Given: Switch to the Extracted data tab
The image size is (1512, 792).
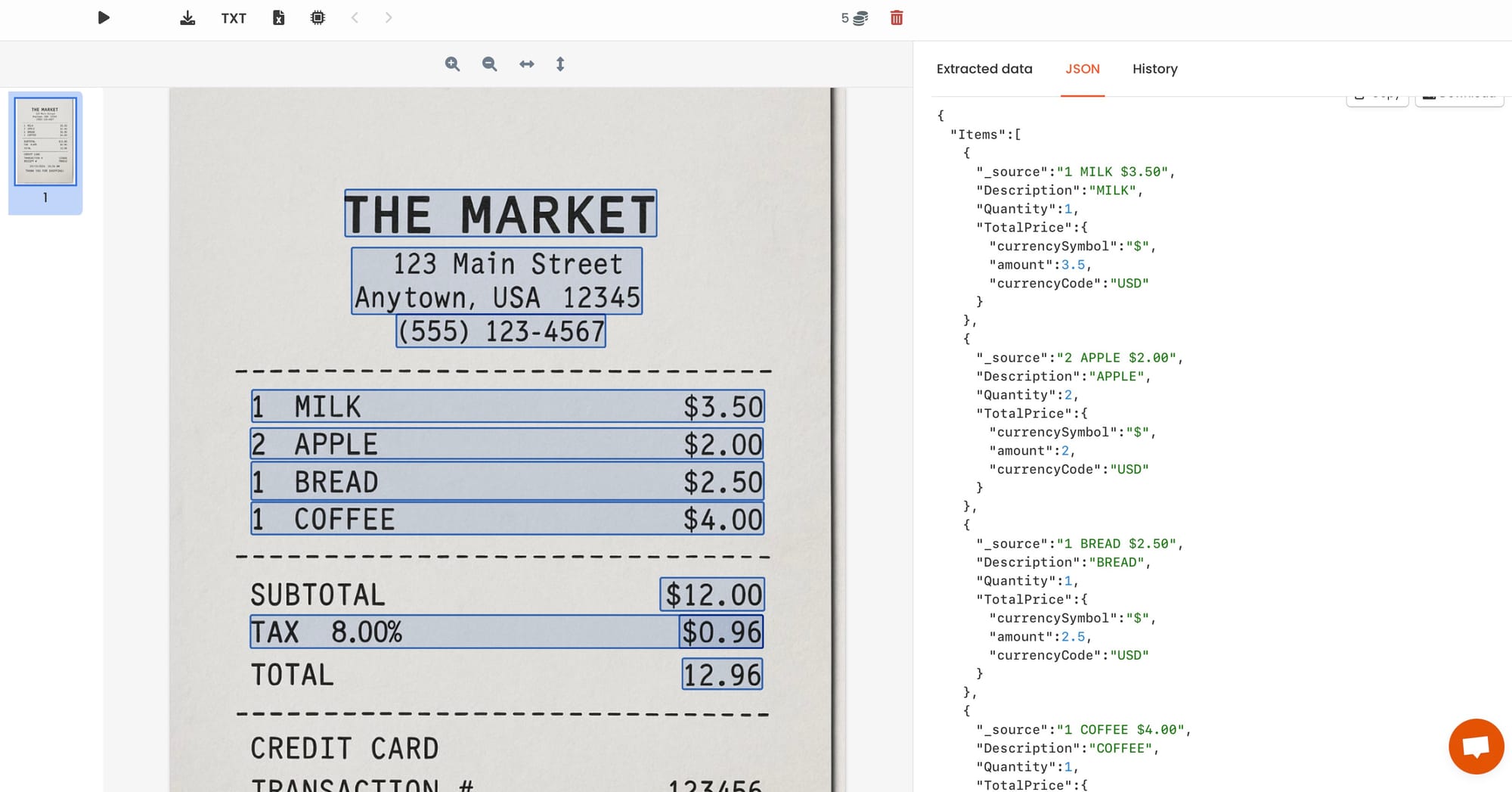Looking at the screenshot, I should click(x=984, y=69).
